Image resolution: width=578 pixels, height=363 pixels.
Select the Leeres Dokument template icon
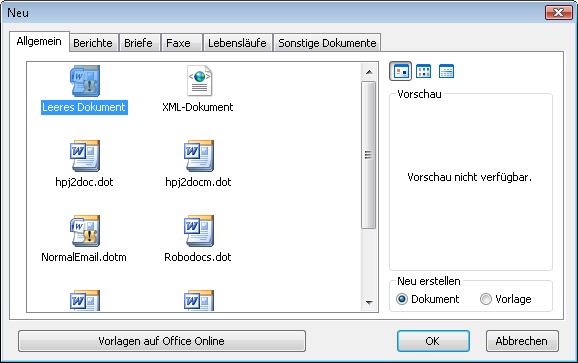(x=85, y=81)
